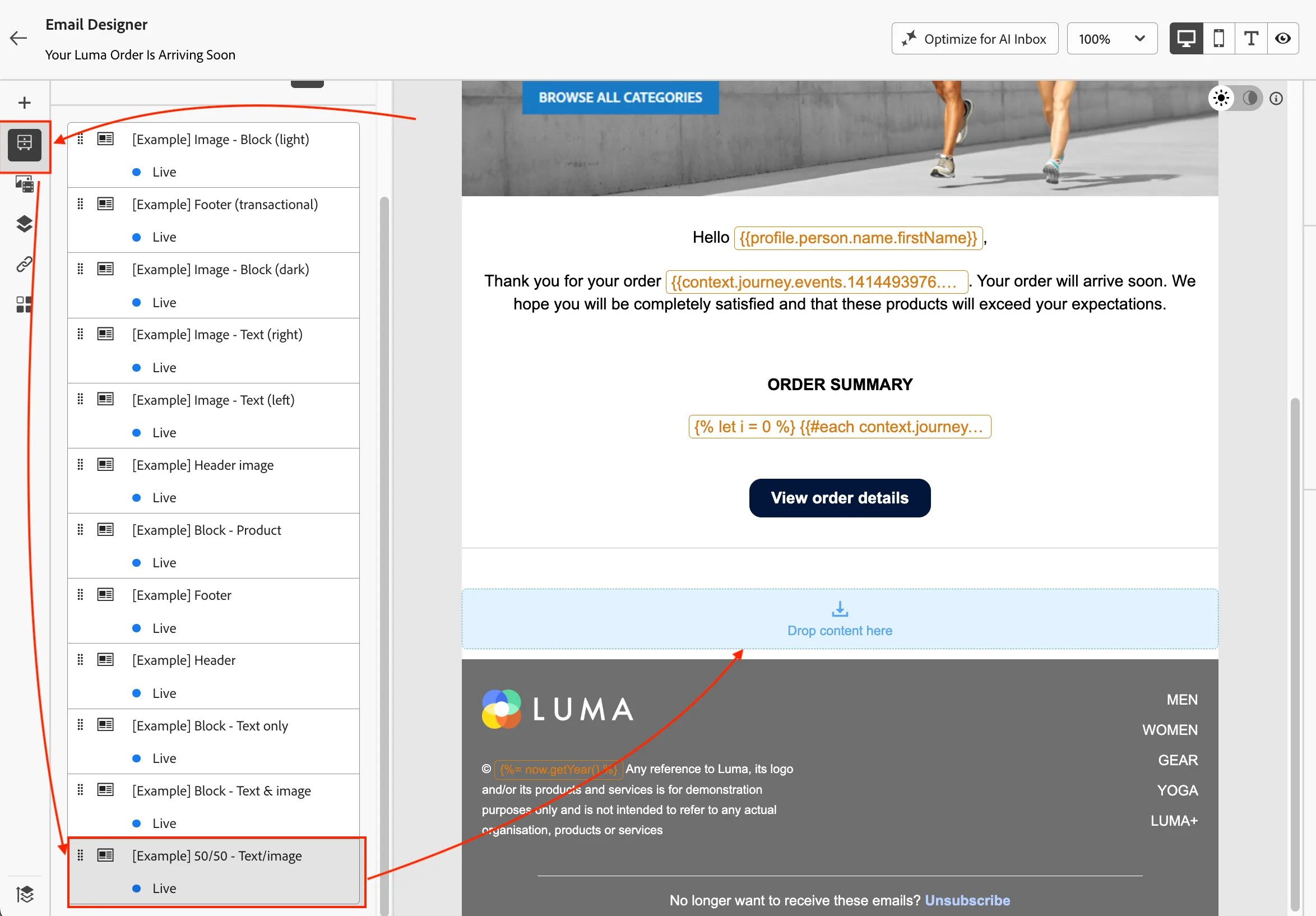Viewport: 1316px width, 916px height.
Task: Select [Example] Block - Product fragment
Action: (213, 545)
